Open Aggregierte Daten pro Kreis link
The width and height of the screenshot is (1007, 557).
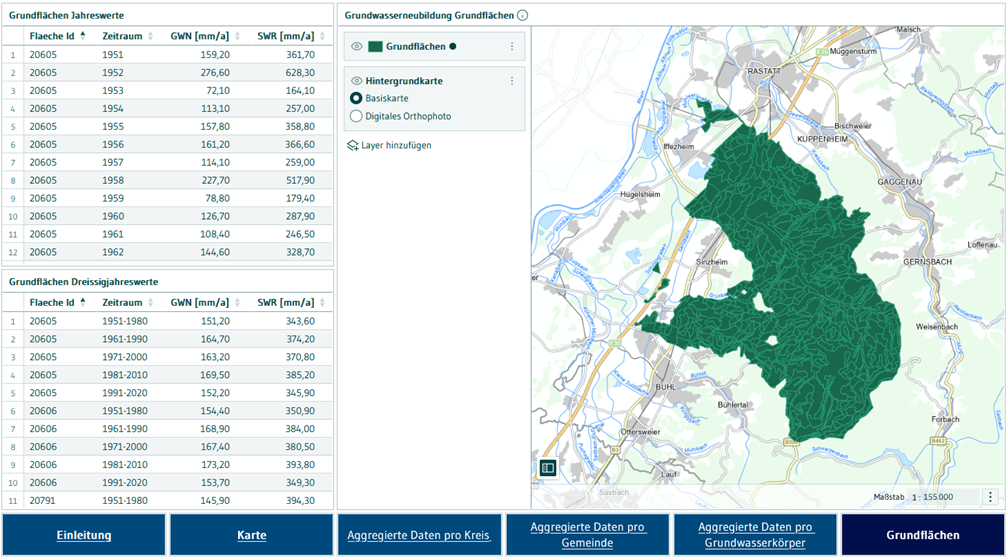point(419,535)
